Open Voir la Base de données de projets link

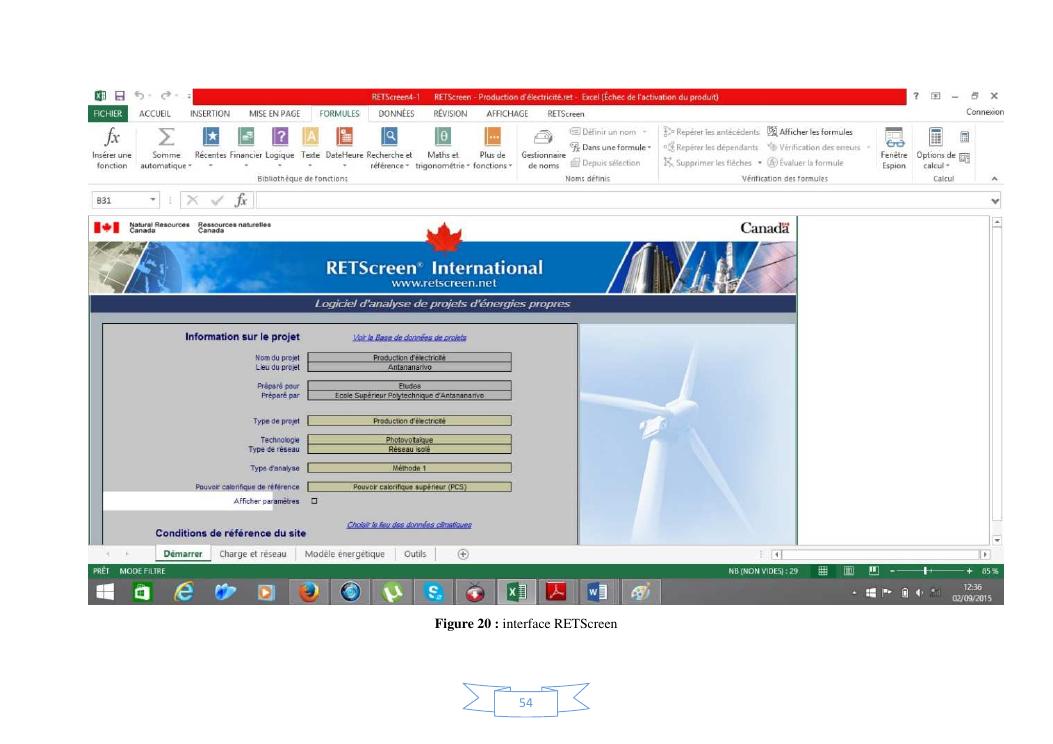tap(409, 338)
